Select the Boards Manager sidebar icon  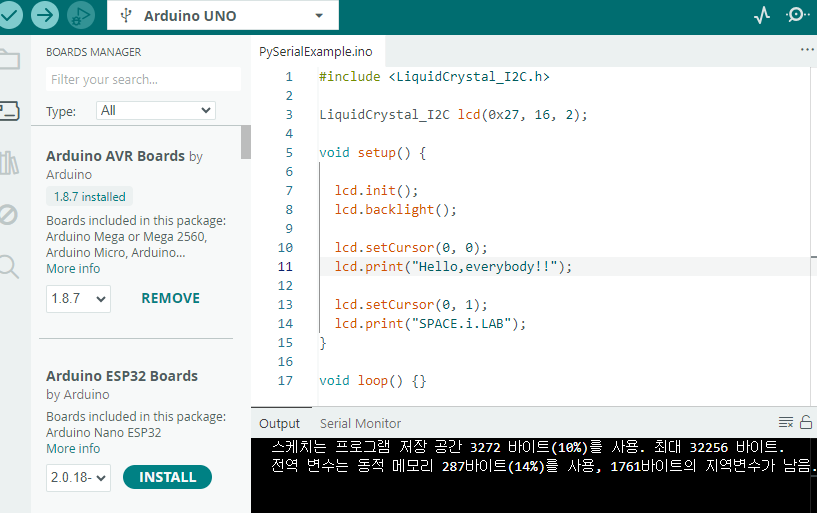pos(9,110)
